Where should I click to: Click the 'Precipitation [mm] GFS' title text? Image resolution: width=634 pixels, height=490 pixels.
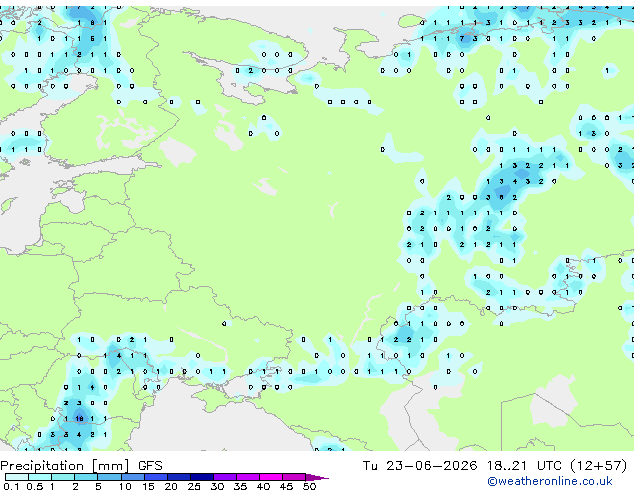(82, 466)
